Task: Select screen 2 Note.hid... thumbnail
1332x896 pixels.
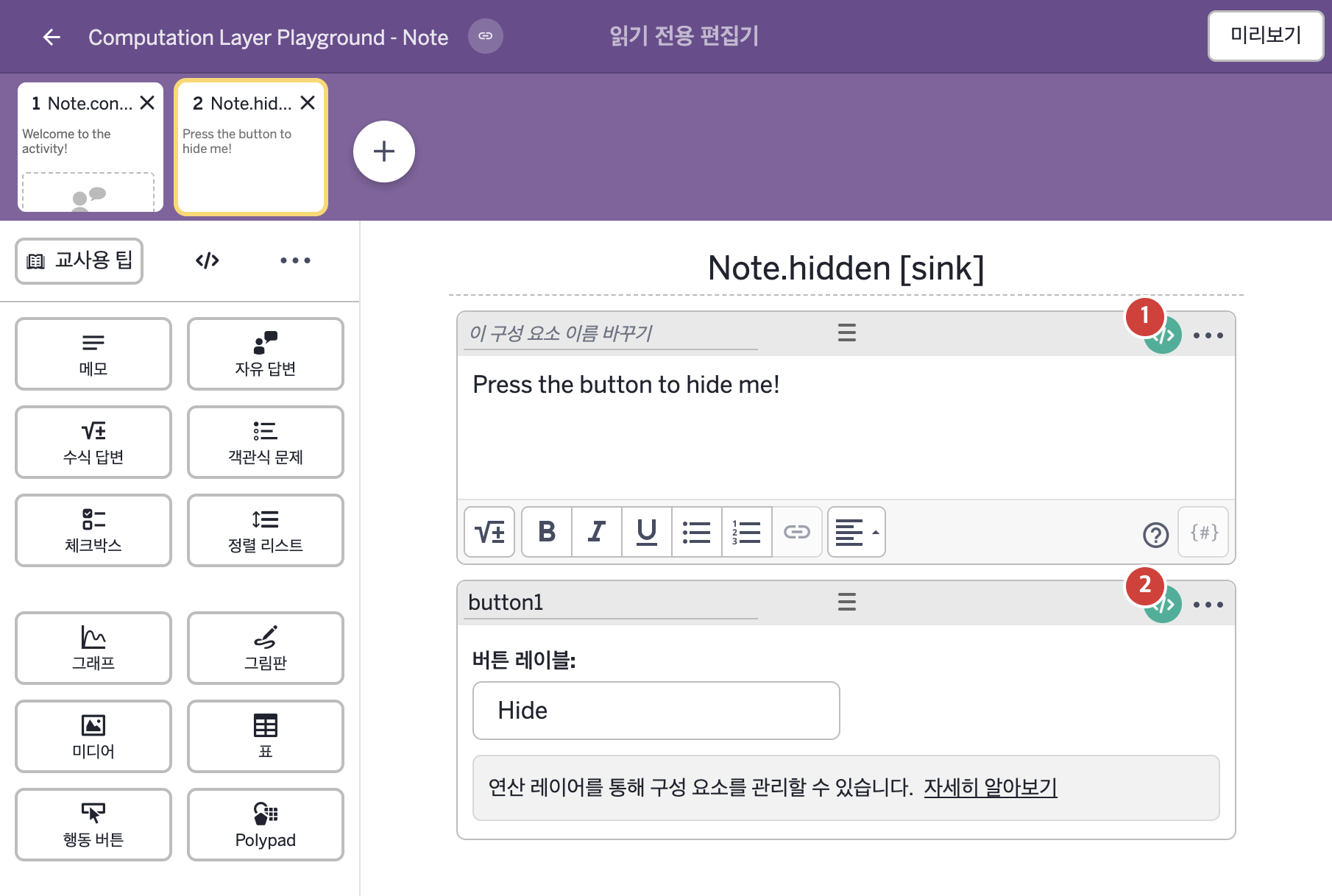Action: (x=251, y=147)
